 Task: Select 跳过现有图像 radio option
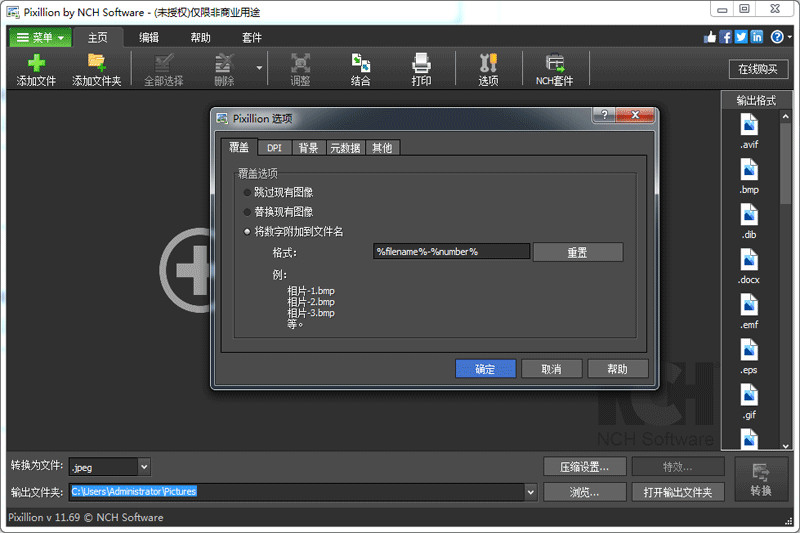coord(248,192)
